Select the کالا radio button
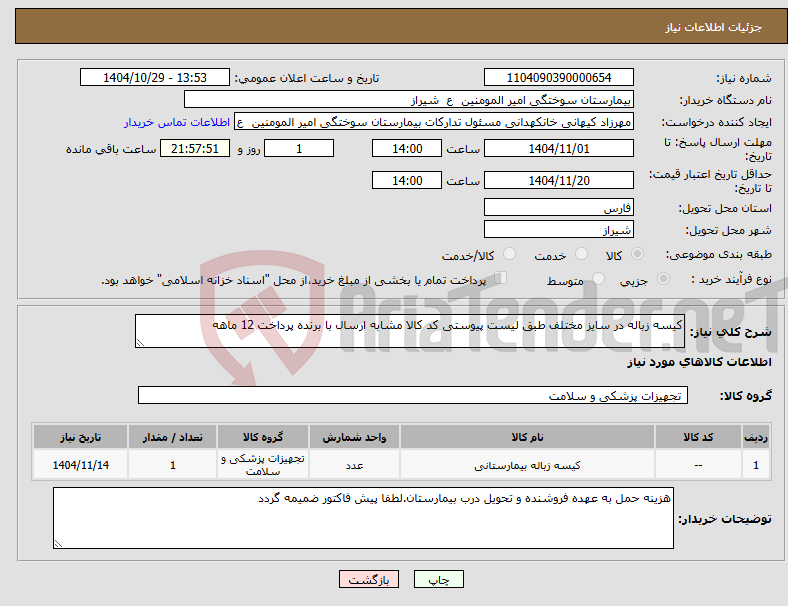788x606 pixels. pyautogui.click(x=637, y=254)
